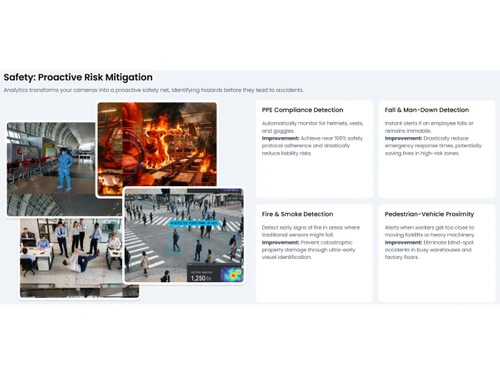The width and height of the screenshot is (500, 375).
Task: Select the analytics subtitle about proactive safety net
Action: point(154,90)
